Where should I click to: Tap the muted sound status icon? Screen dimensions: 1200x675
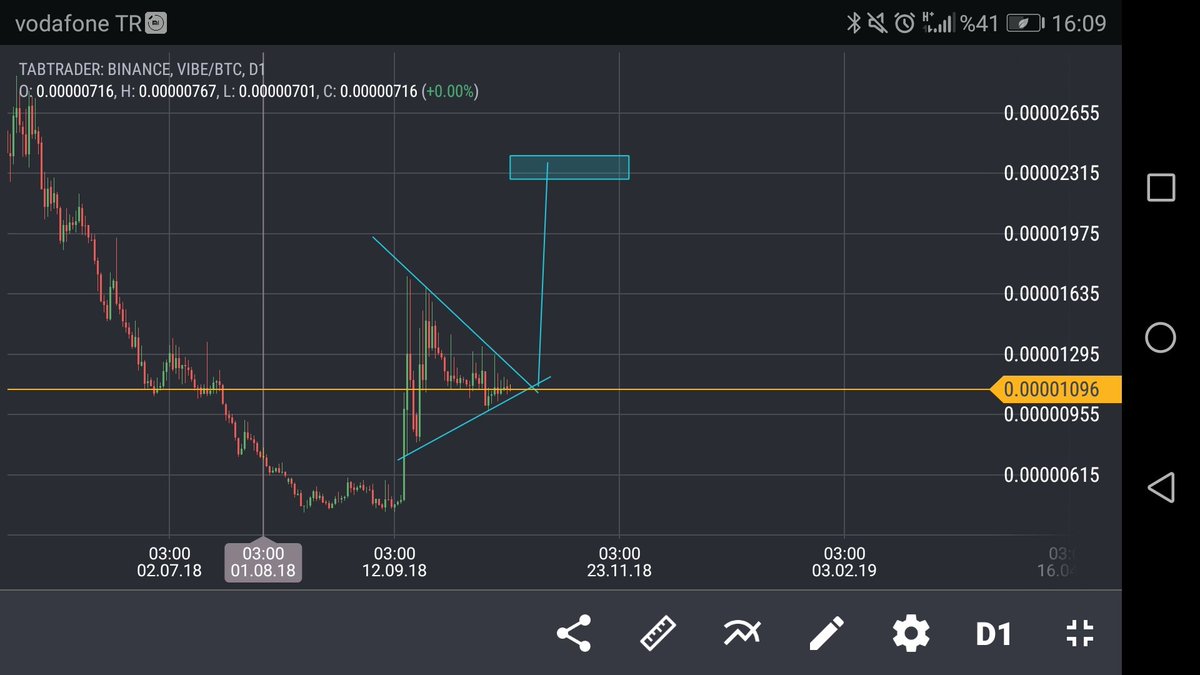879,23
